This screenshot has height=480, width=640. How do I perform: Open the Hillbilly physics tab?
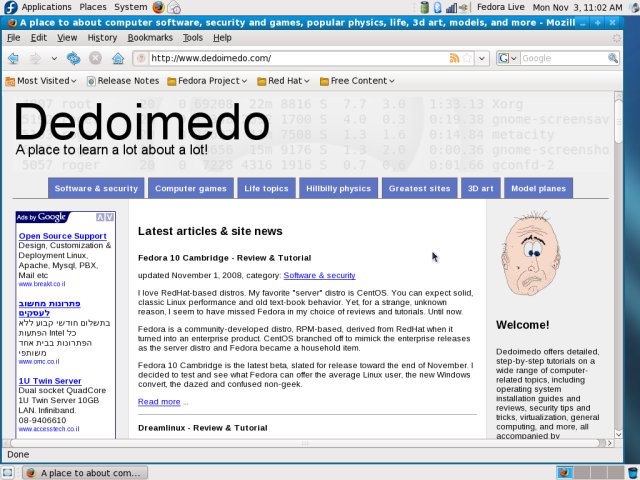click(338, 188)
